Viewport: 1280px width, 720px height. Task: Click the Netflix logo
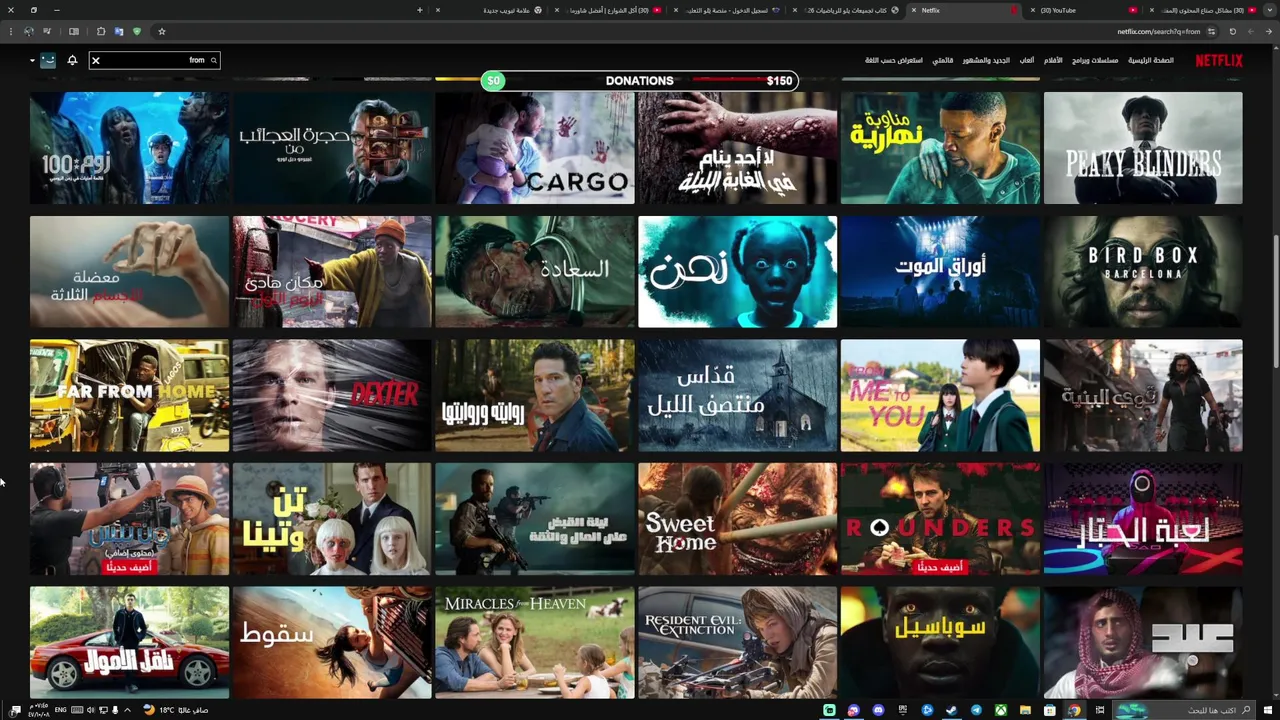(x=1219, y=60)
